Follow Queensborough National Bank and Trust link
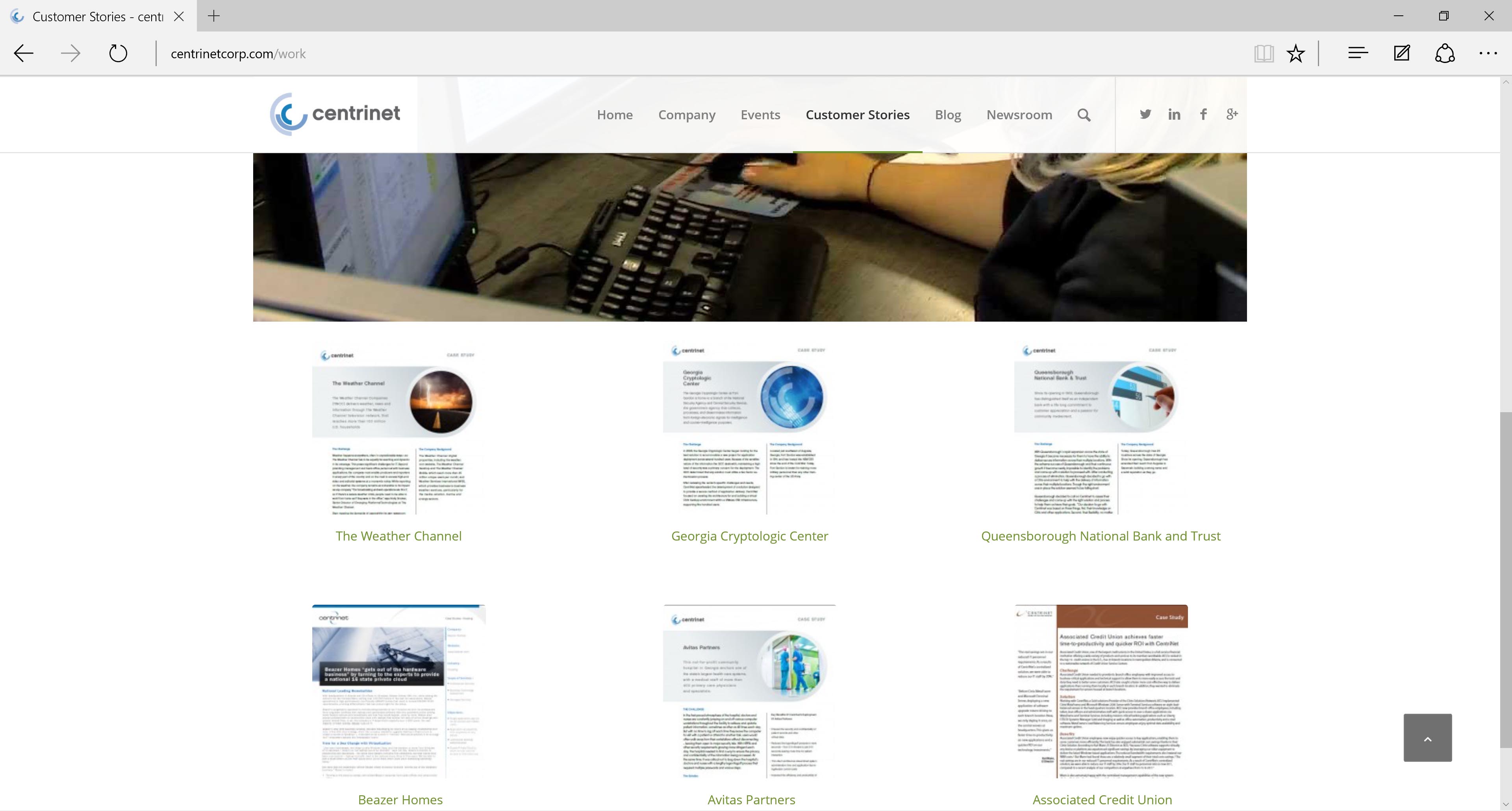Viewport: 1512px width, 811px height. tap(1101, 536)
